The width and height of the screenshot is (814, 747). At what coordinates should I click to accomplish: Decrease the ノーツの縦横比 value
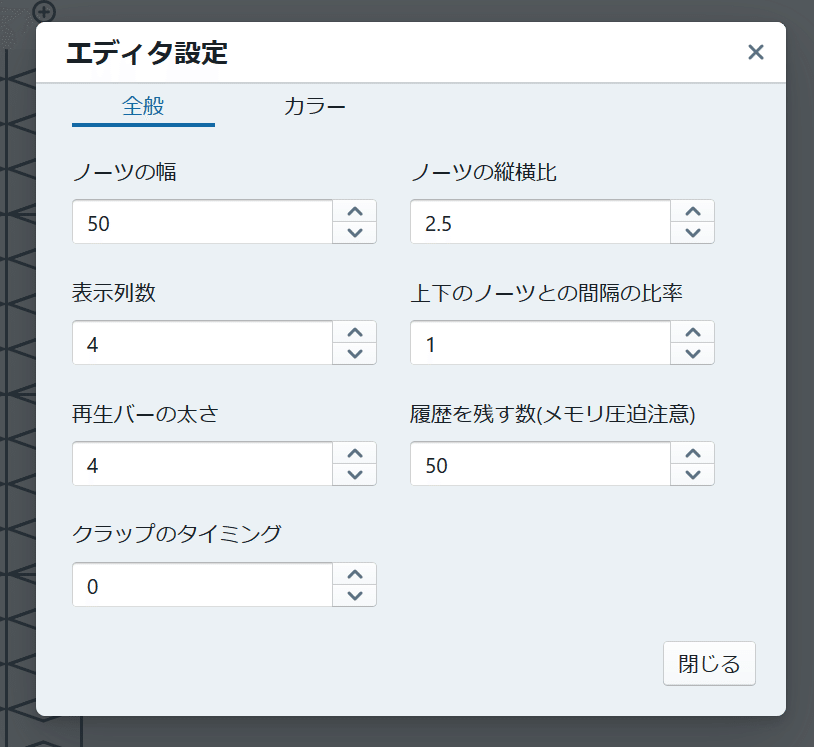692,232
